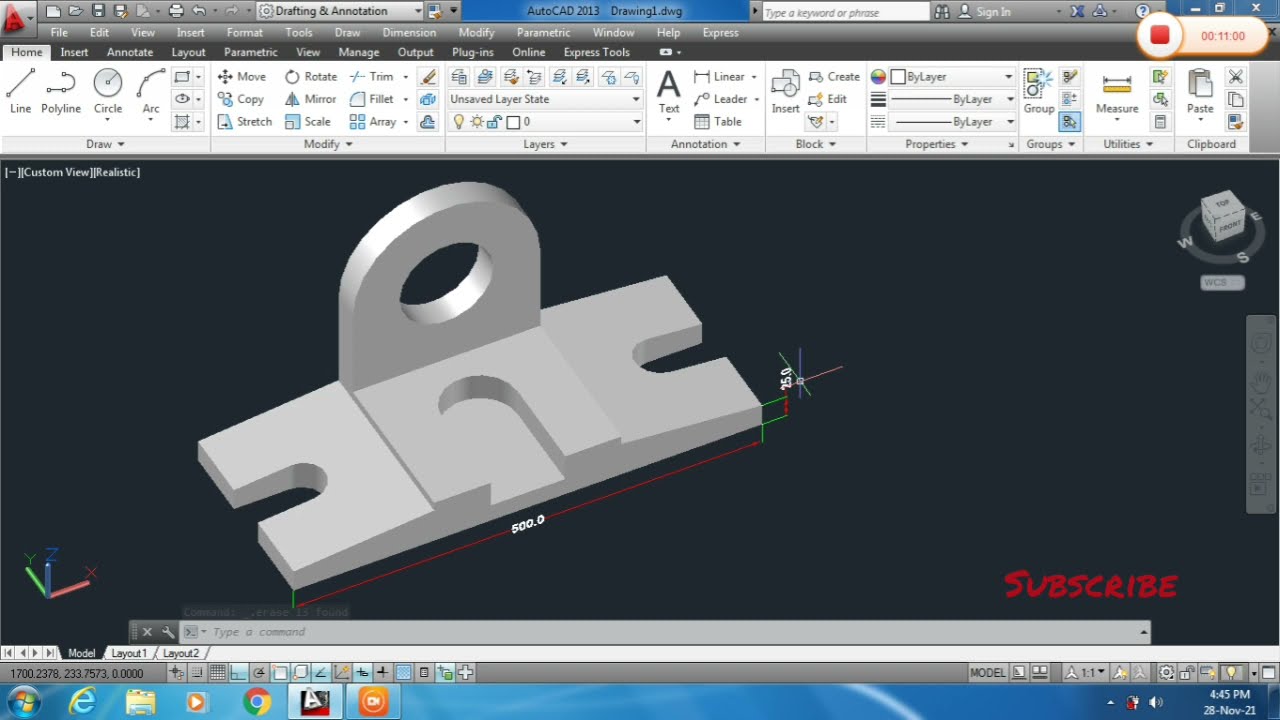Open the Drafting & Annotation workspace dropdown
This screenshot has width=1280, height=720.
[x=340, y=11]
